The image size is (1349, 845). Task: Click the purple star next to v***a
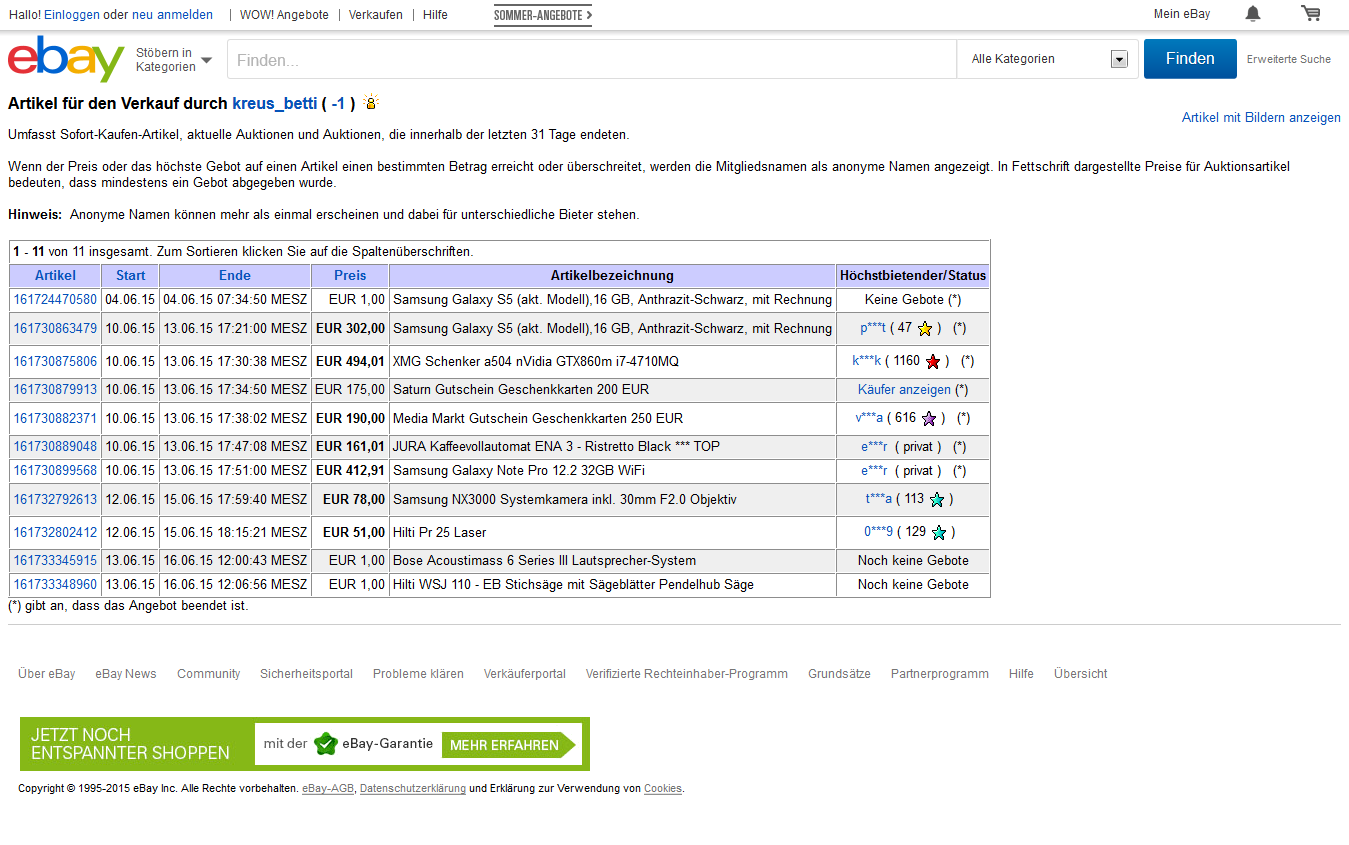tap(929, 418)
